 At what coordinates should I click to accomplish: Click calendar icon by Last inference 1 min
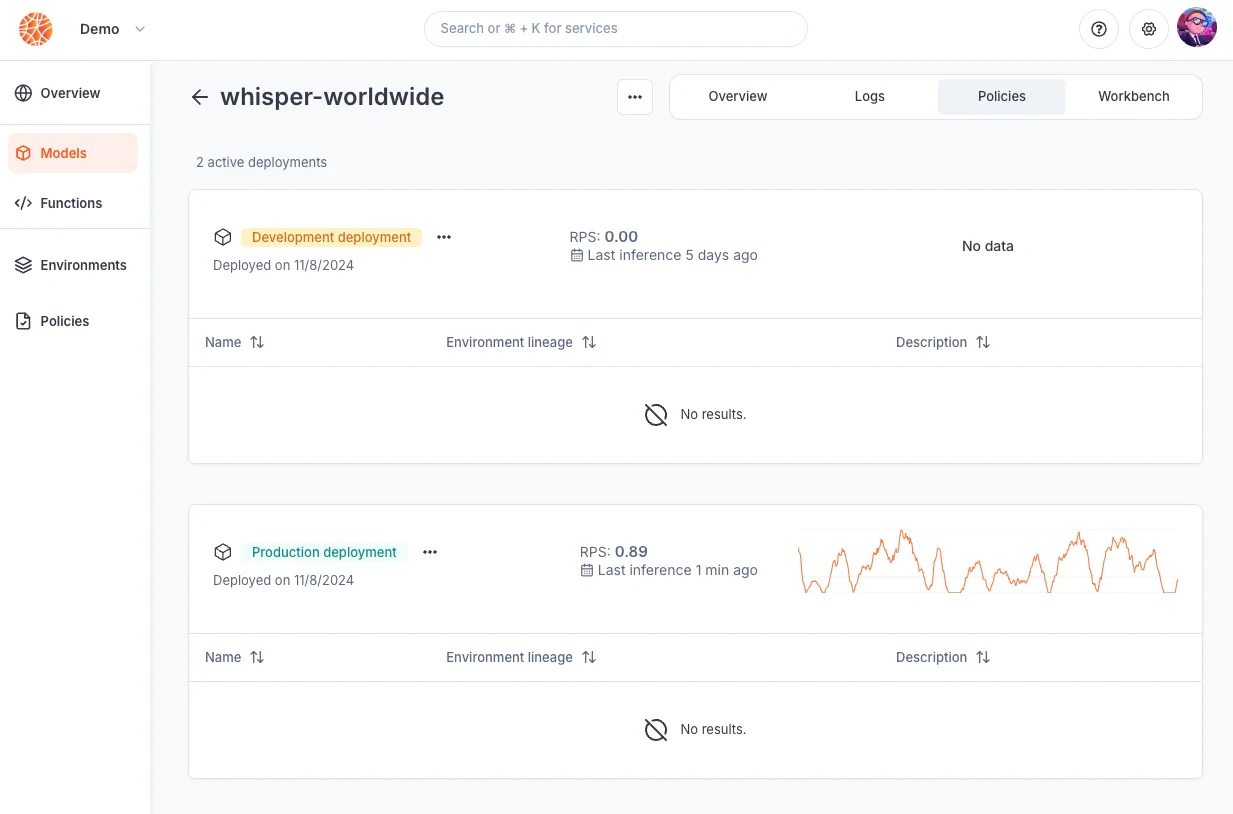(x=586, y=570)
